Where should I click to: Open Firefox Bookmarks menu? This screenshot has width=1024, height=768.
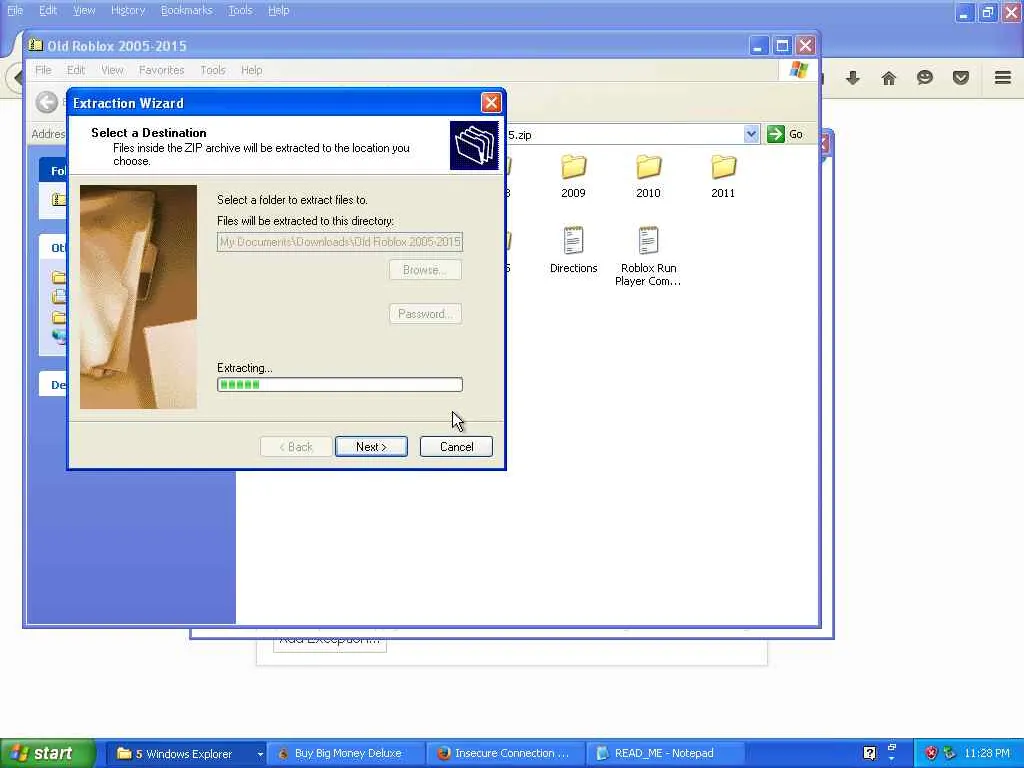[x=187, y=10]
